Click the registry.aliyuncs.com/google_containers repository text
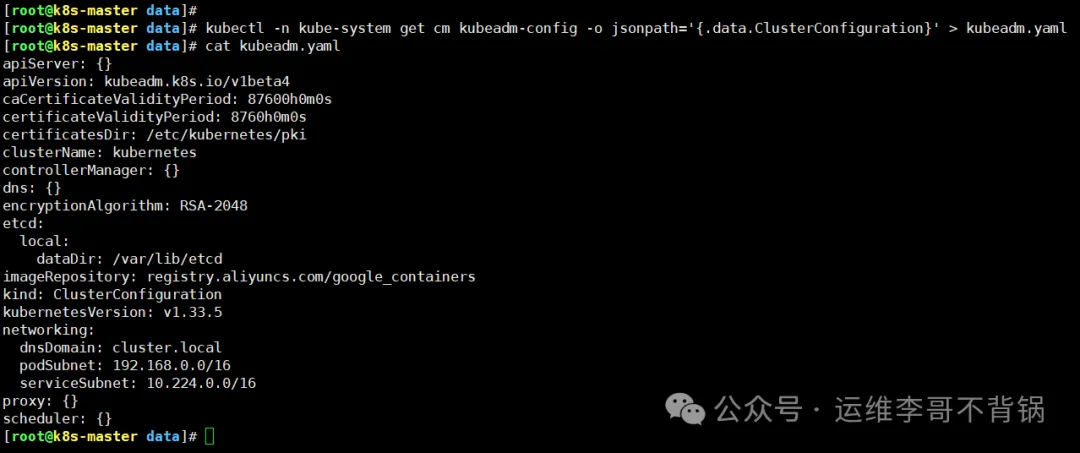Screen dimensions: 1080x453 [x=311, y=276]
